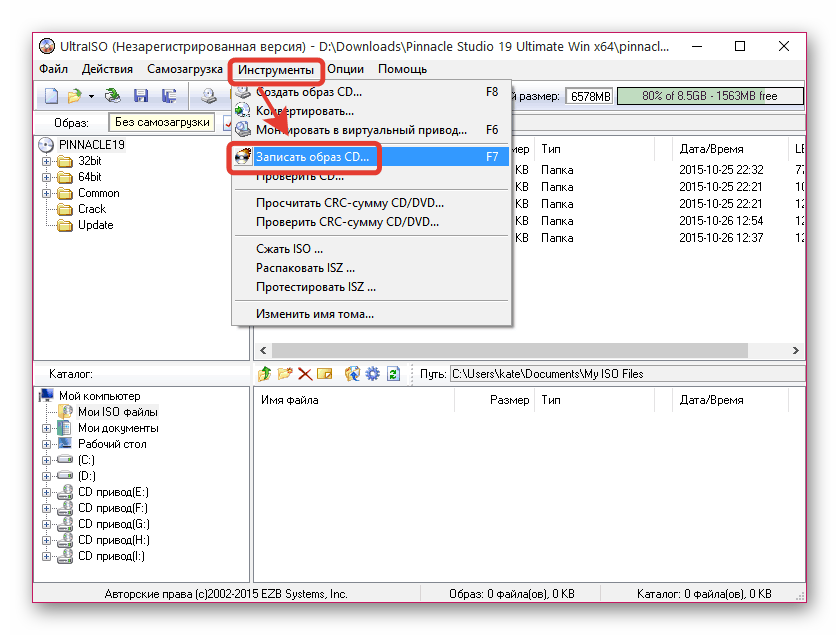Image resolution: width=839 pixels, height=635 pixels.
Task: Click the Save As toolbar icon
Action: coord(169,97)
